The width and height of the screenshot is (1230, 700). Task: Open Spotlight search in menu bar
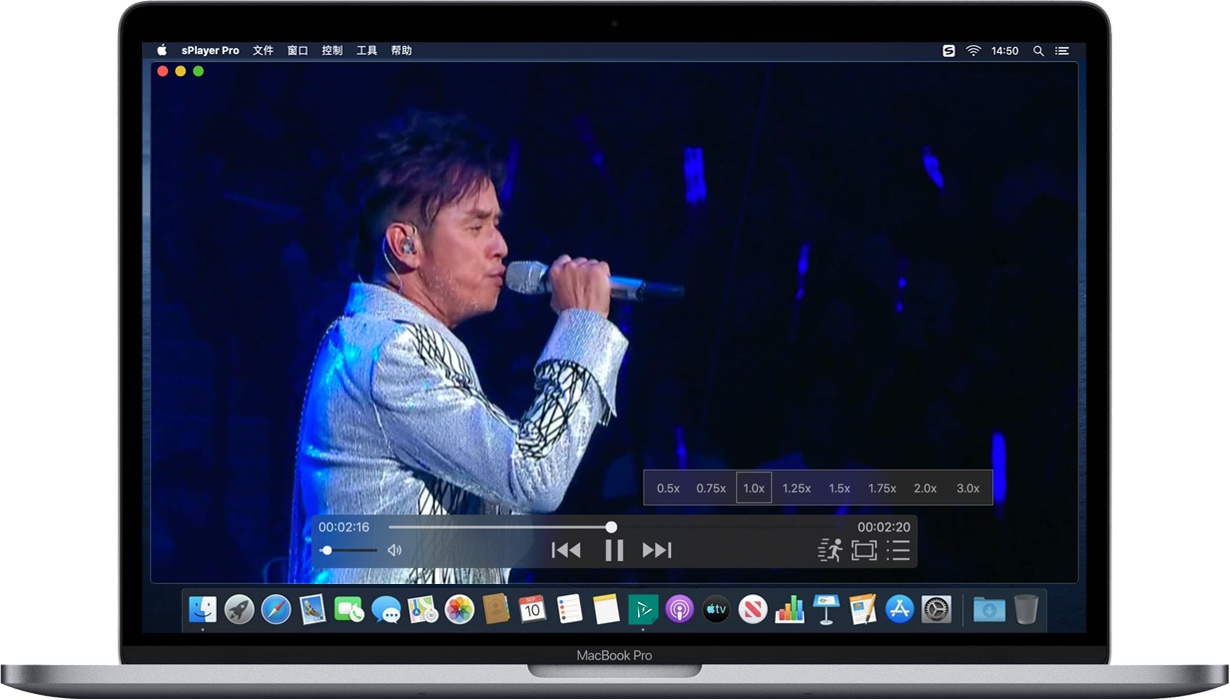pos(1038,50)
